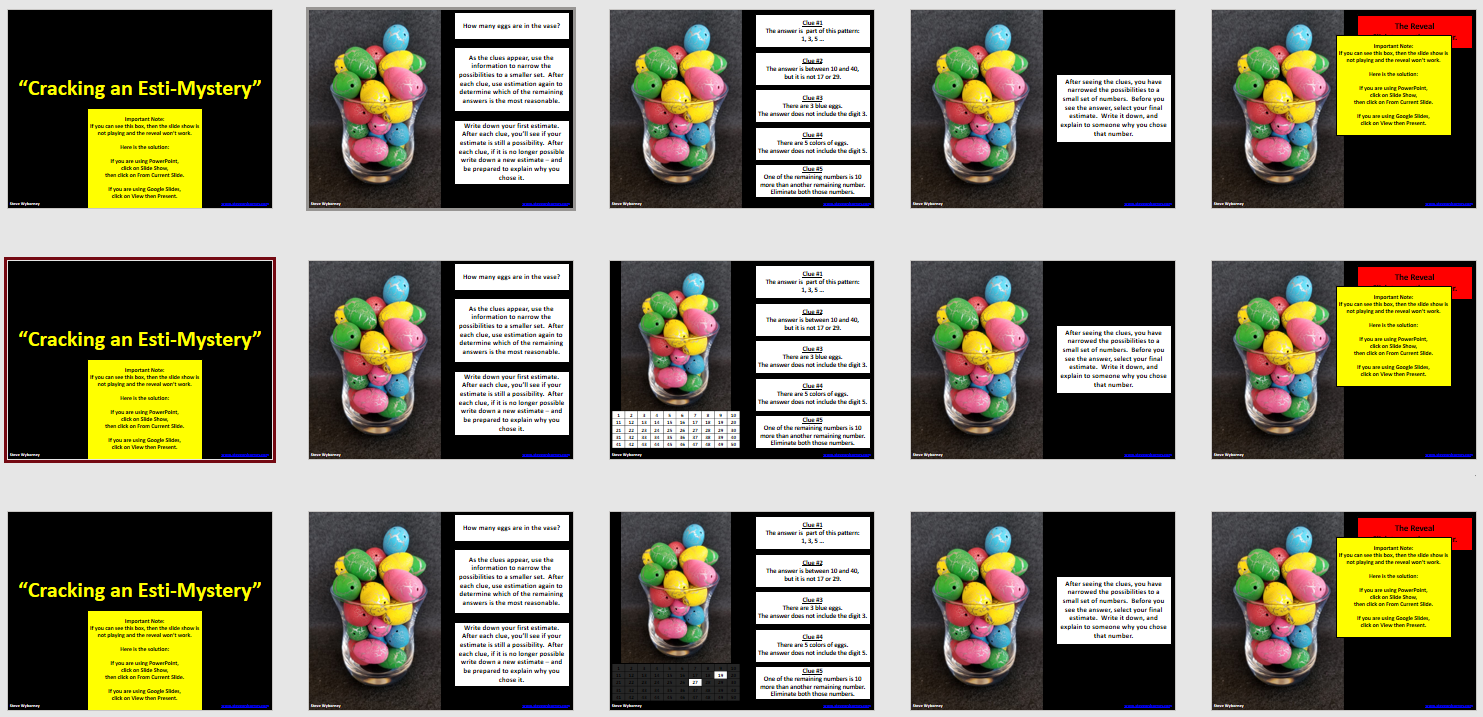Viewport: 1483px width, 717px height.
Task: Select the middle-row 'The Reveal' slide thumbnail
Action: 1343,360
